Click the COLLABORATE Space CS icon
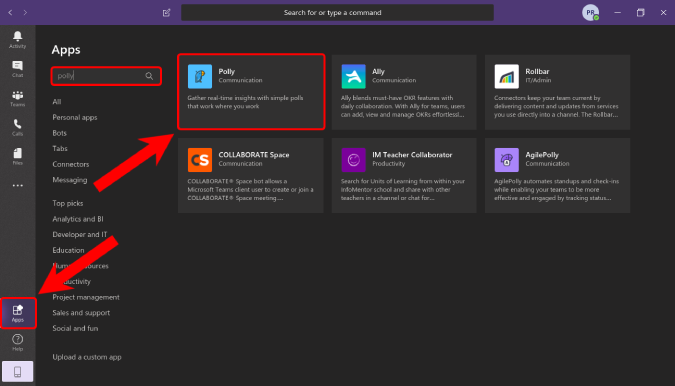This screenshot has width=675, height=386. [200, 160]
